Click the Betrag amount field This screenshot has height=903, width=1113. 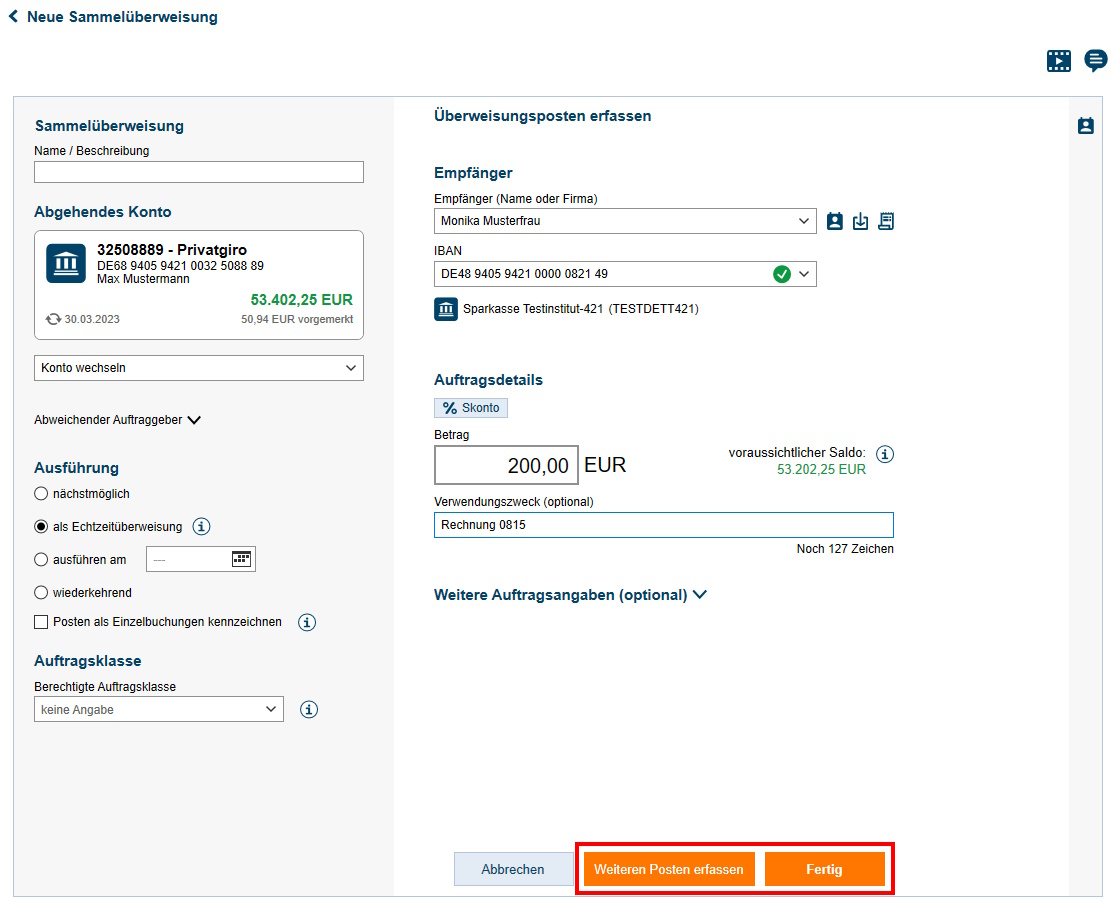coord(506,465)
